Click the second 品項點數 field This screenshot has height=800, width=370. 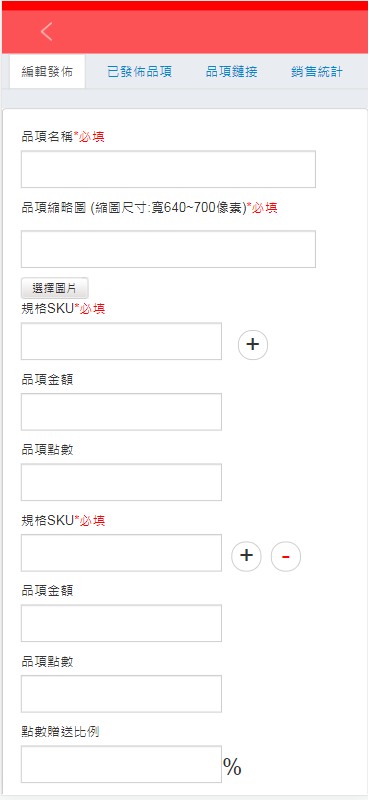pyautogui.click(x=121, y=694)
